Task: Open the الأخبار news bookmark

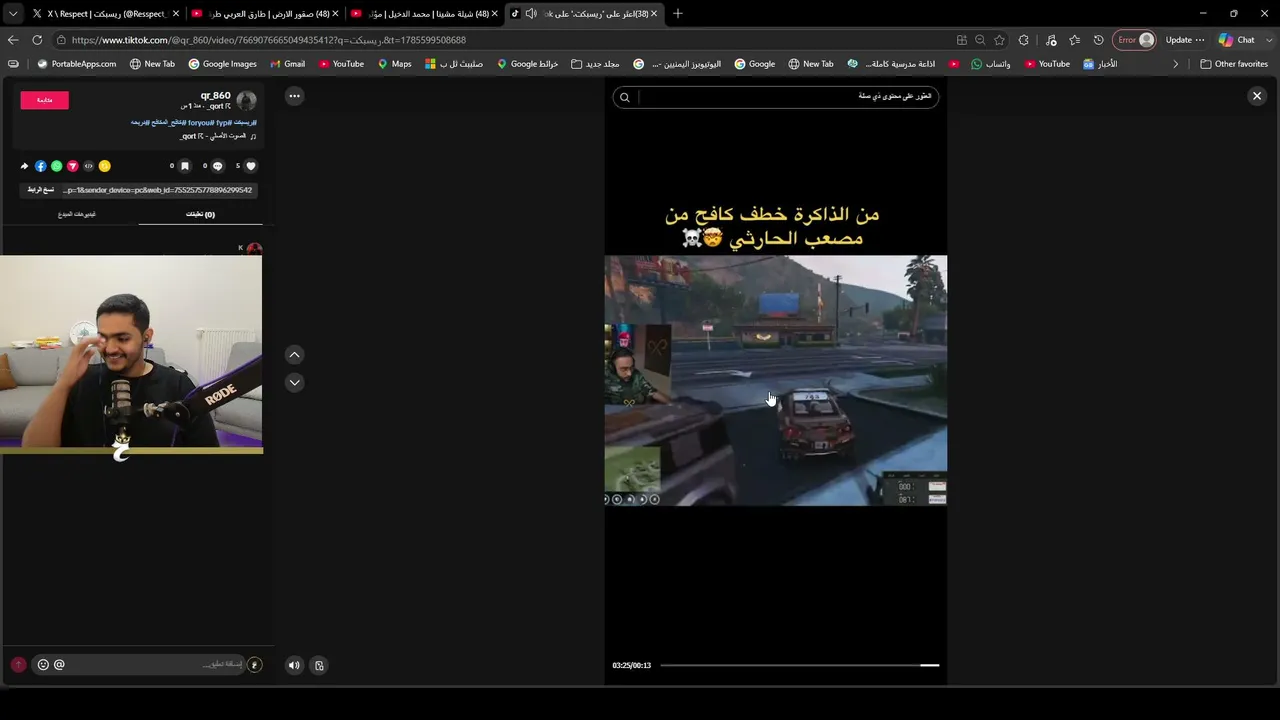Action: tap(1100, 64)
